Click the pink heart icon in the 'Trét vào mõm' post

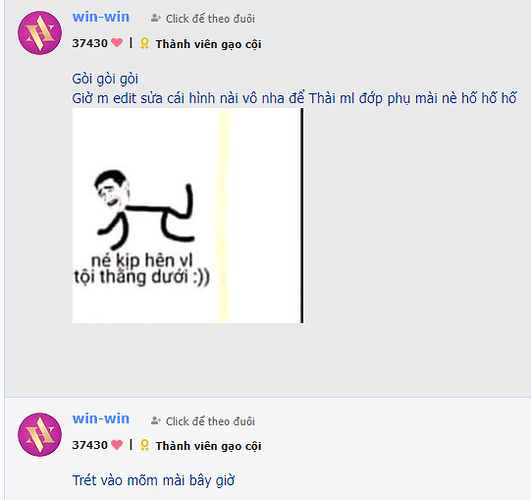click(x=117, y=444)
